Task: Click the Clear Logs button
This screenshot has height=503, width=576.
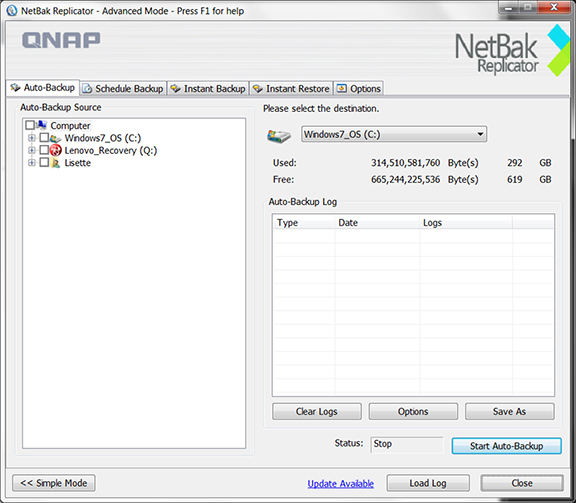Action: click(x=317, y=412)
